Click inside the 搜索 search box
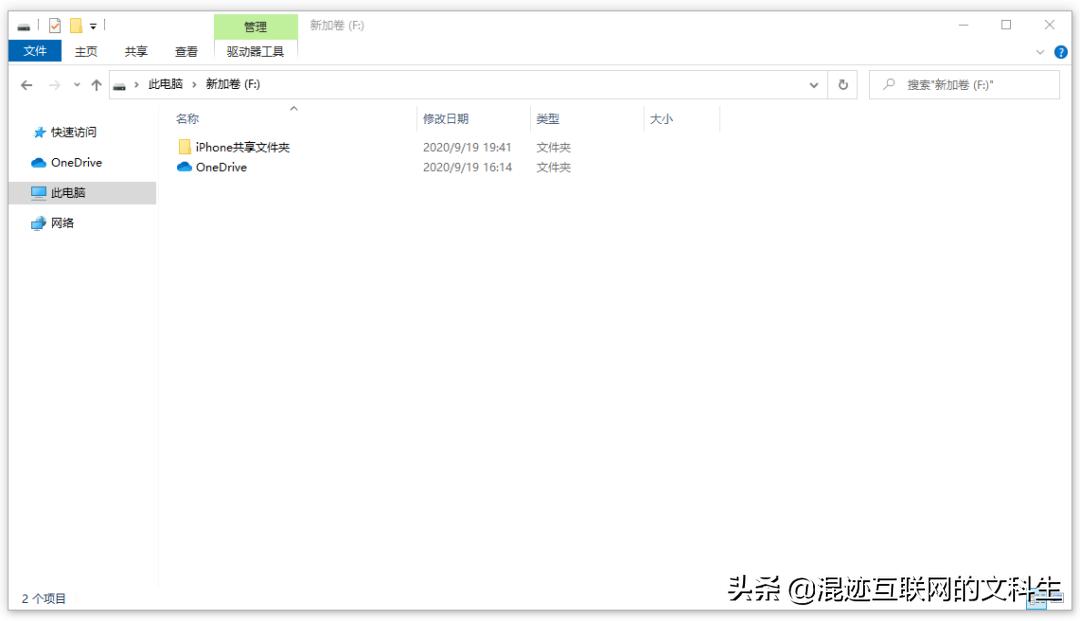This screenshot has width=1080, height=621. pos(960,84)
